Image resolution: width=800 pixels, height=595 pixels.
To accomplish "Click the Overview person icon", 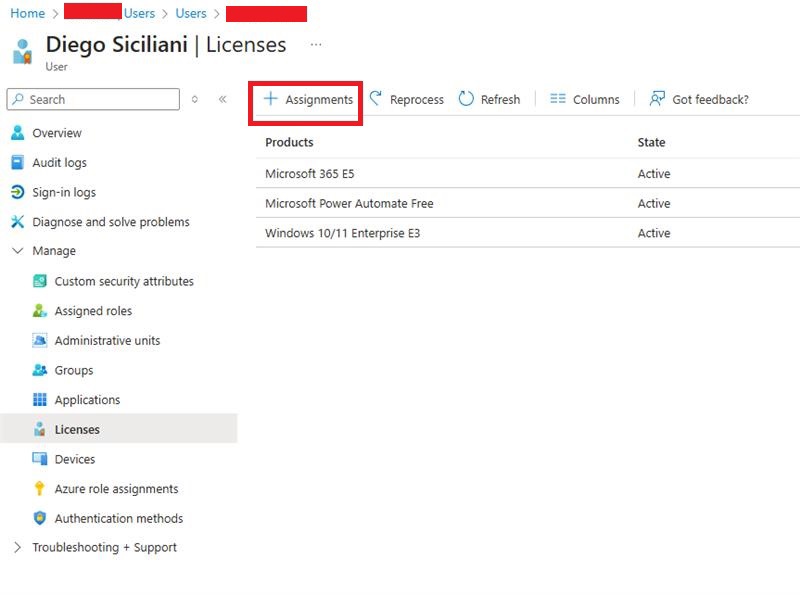I will pos(17,133).
